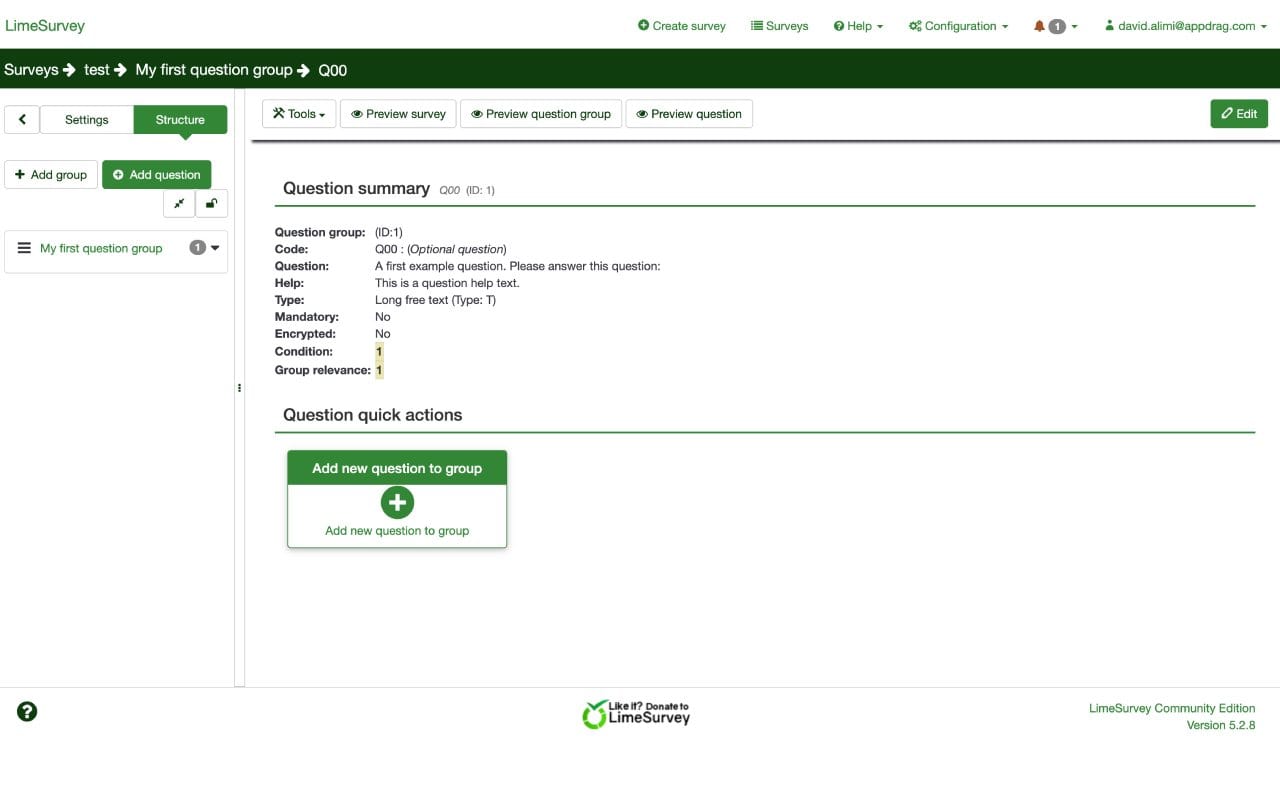Toggle collapse-all questions with the arrows icon
The width and height of the screenshot is (1280, 800).
pos(178,203)
